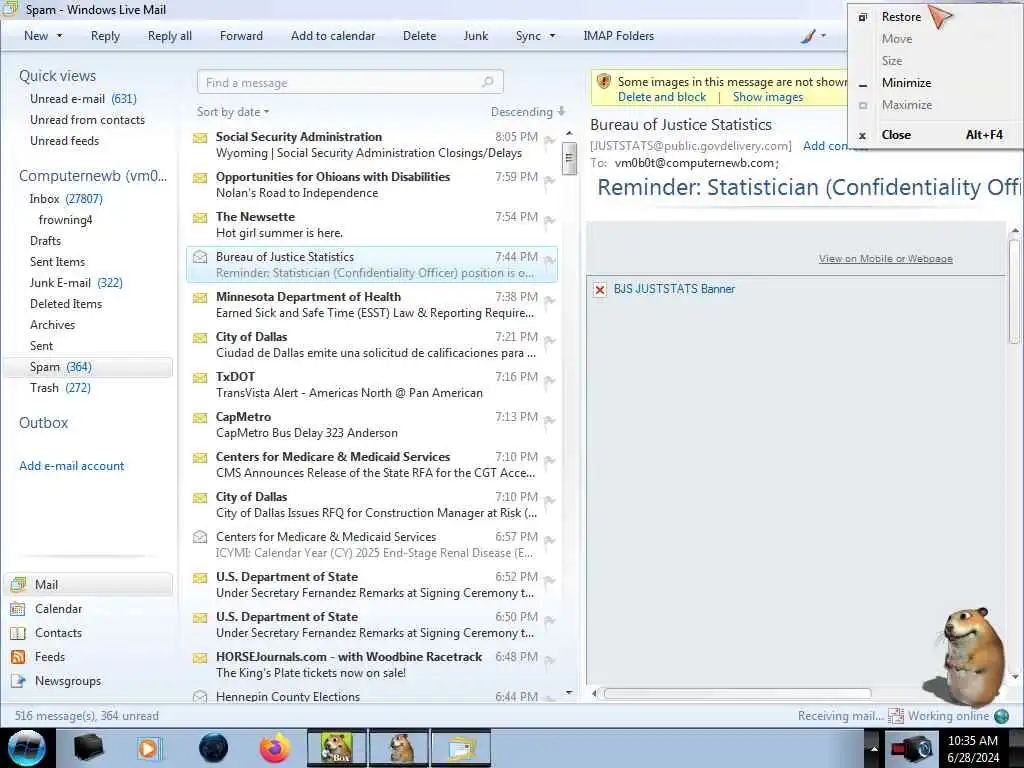Open the Sync dropdown arrow

point(552,36)
